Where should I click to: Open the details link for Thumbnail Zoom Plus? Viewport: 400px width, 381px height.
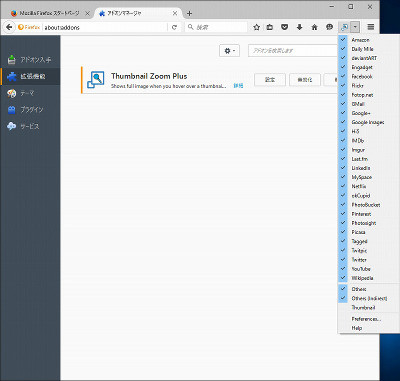point(238,86)
